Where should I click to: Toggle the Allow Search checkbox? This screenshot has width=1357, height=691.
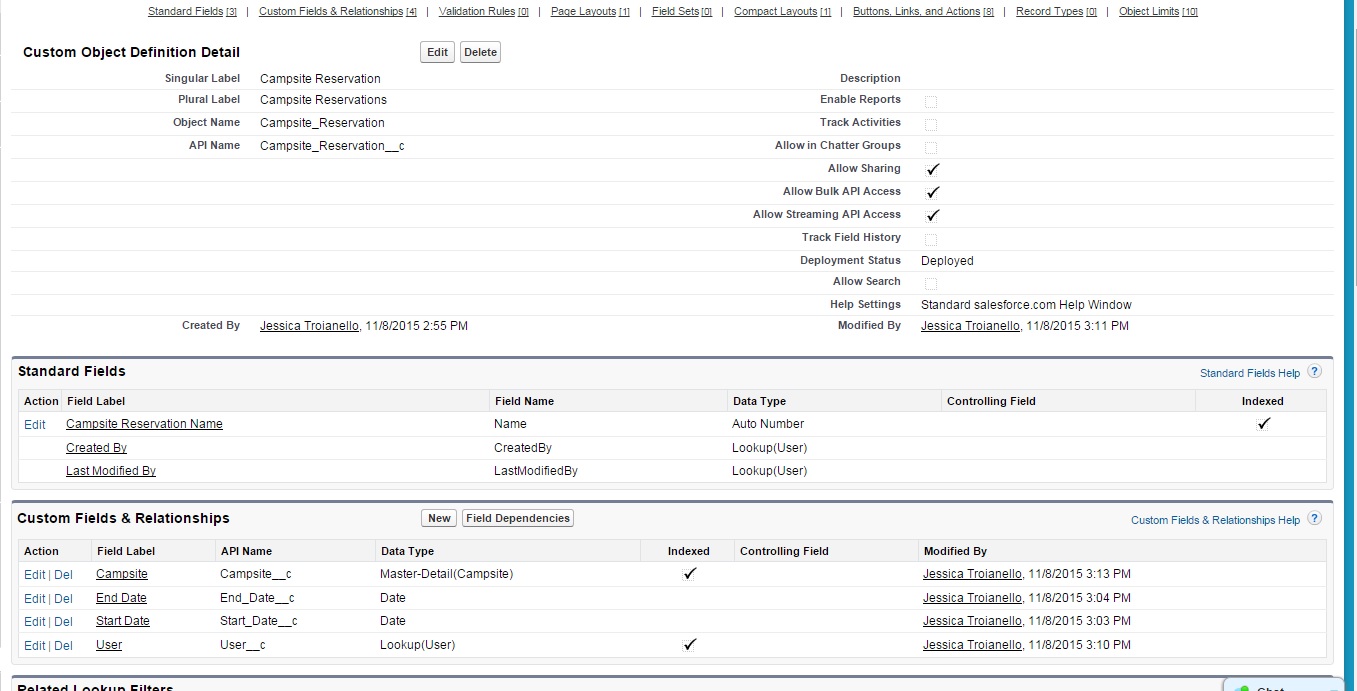[931, 283]
